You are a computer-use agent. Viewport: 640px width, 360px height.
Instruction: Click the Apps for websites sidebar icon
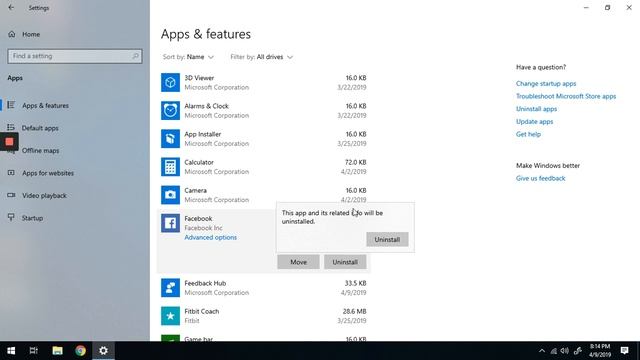(x=11, y=173)
